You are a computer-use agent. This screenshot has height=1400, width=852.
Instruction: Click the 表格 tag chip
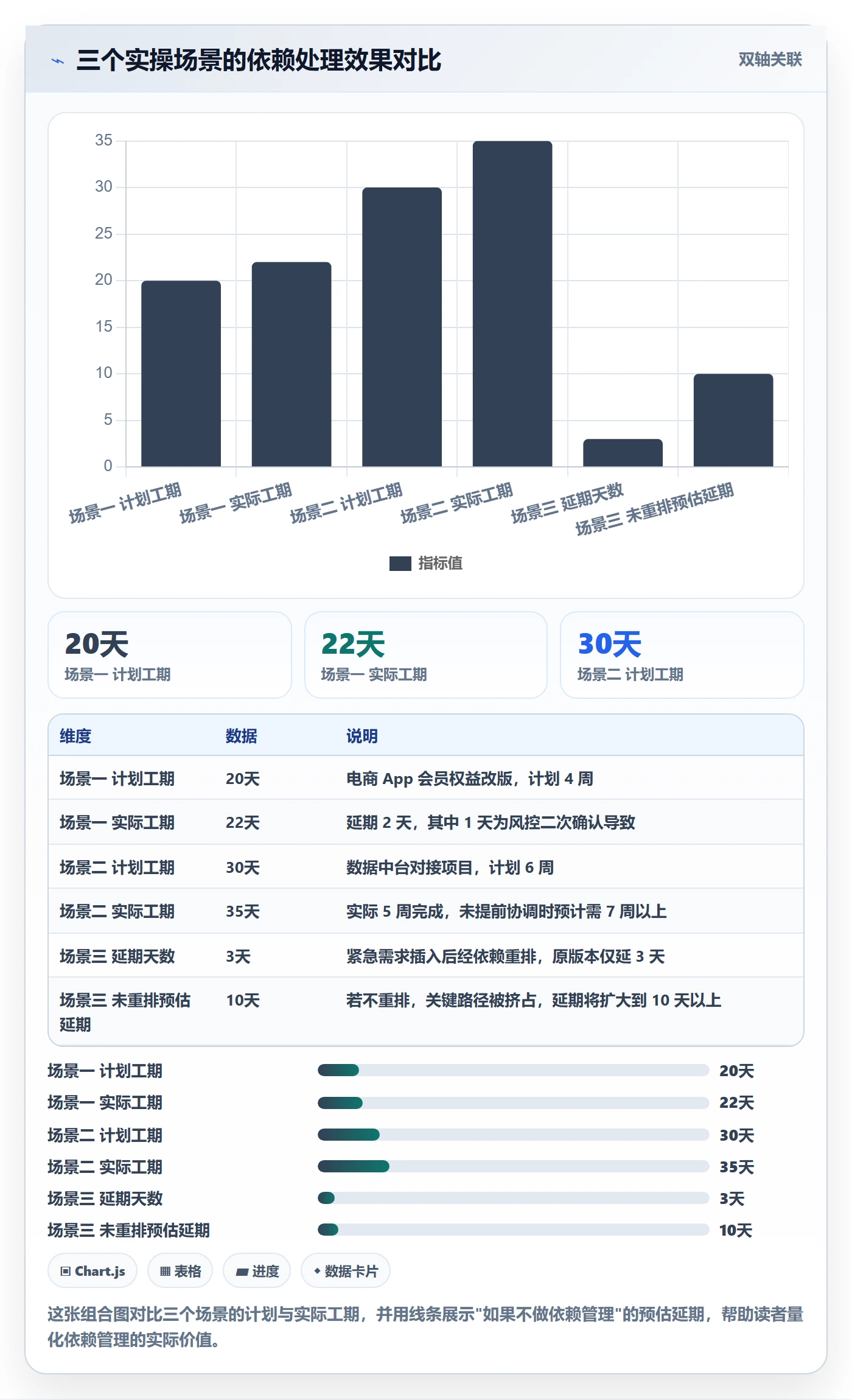point(180,1271)
